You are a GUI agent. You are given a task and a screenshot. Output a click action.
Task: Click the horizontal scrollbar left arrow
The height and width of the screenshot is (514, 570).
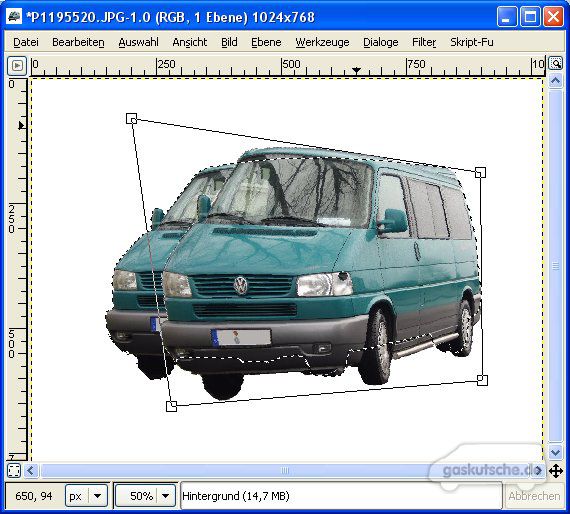click(31, 471)
